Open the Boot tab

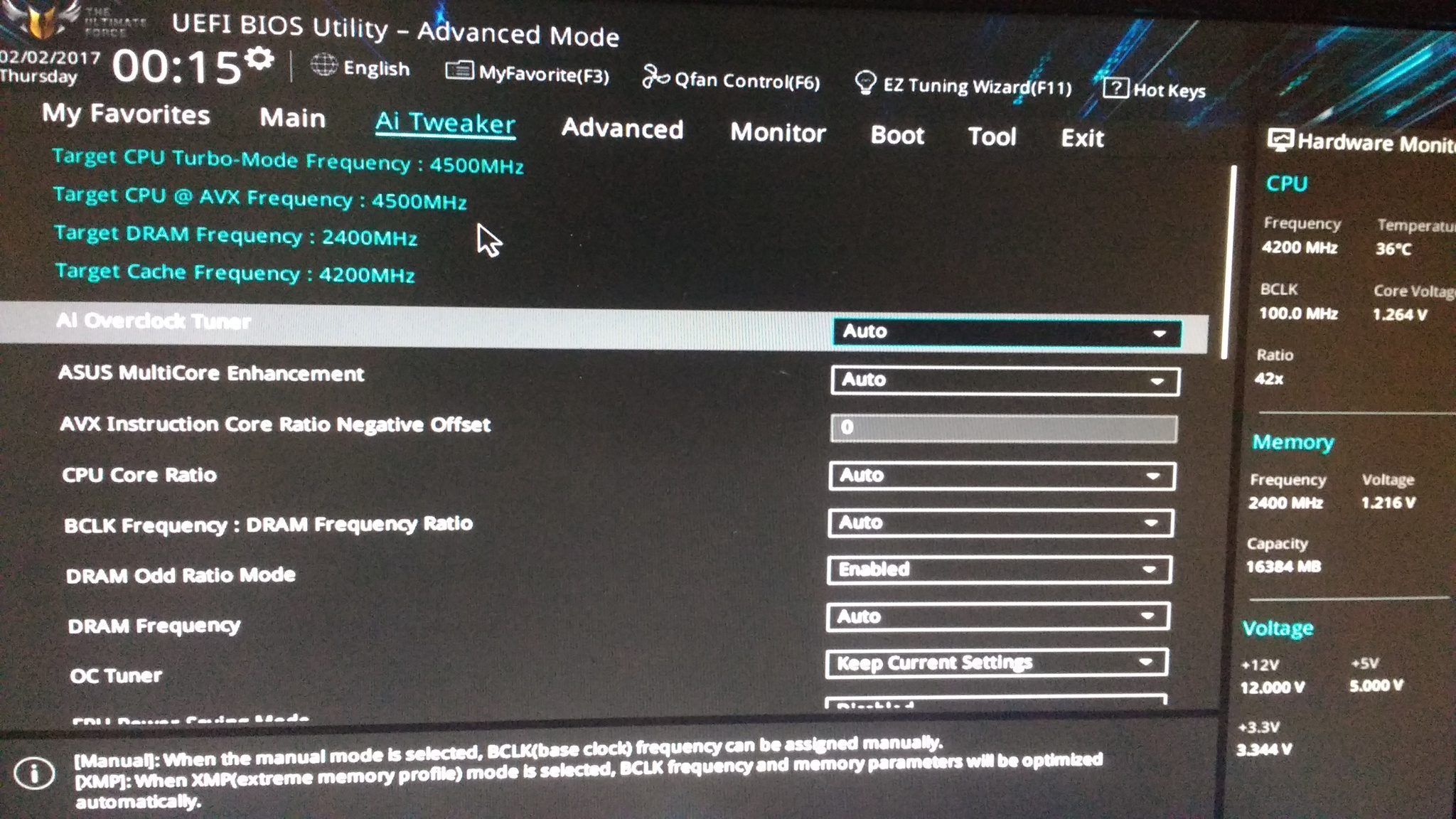(x=897, y=134)
